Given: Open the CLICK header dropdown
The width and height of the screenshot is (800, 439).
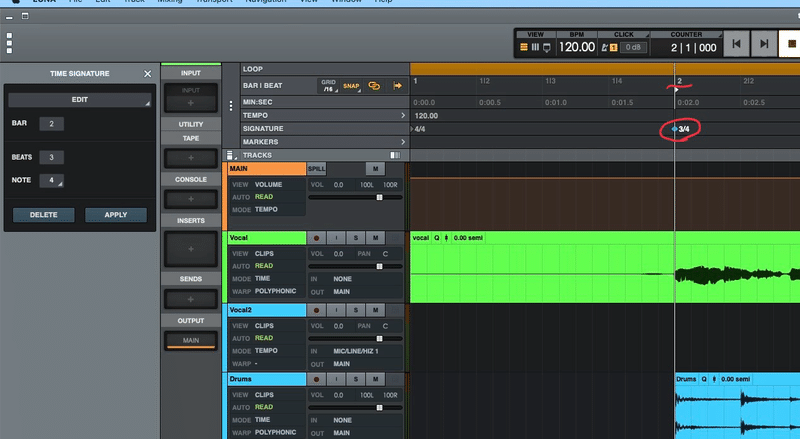Looking at the screenshot, I should (623, 34).
